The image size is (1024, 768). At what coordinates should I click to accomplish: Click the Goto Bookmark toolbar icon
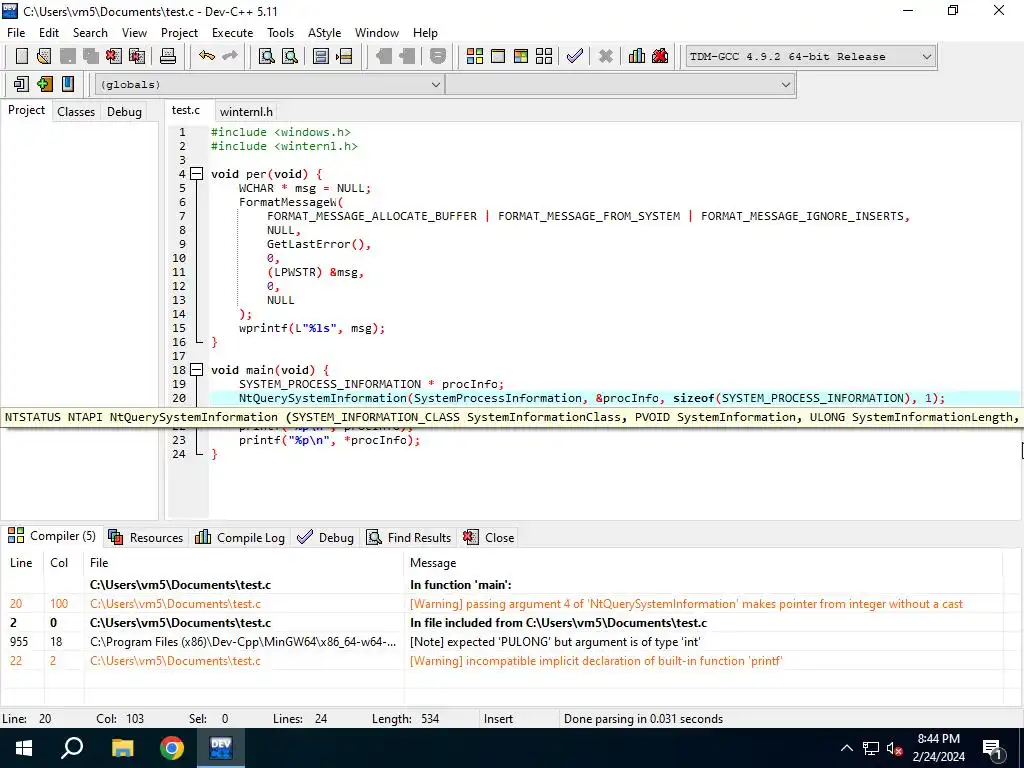point(67,84)
